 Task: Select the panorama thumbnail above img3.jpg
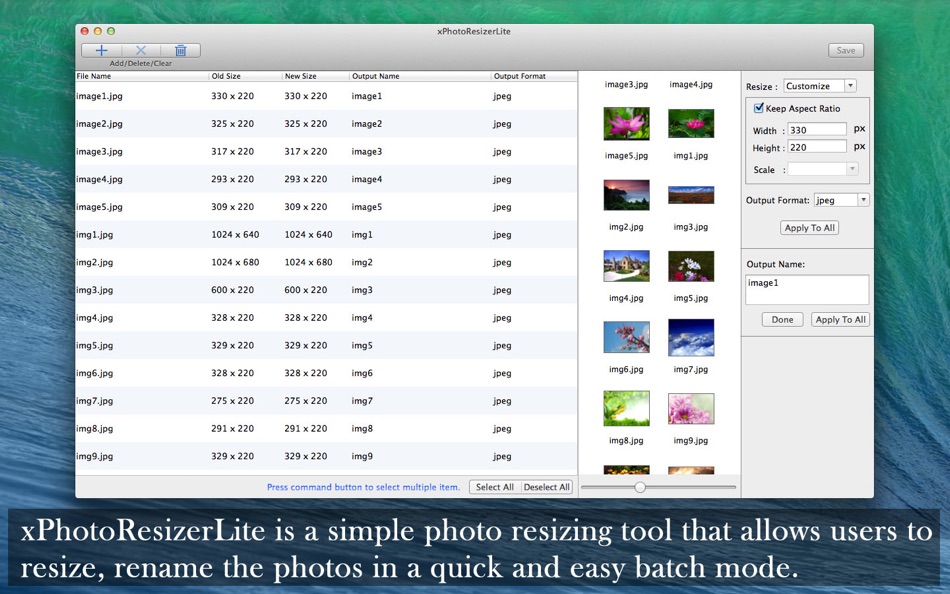tap(691, 195)
